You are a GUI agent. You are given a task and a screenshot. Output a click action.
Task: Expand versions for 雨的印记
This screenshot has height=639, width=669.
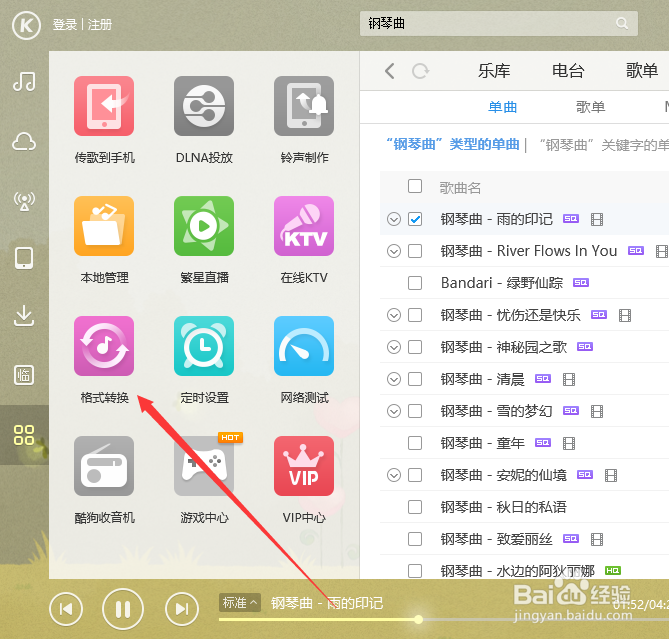click(394, 219)
